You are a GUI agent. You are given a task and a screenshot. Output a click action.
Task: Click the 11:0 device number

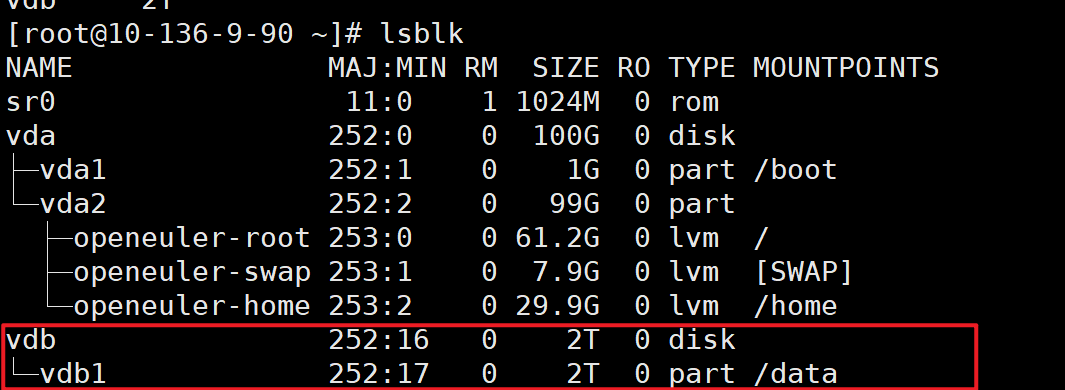[378, 102]
